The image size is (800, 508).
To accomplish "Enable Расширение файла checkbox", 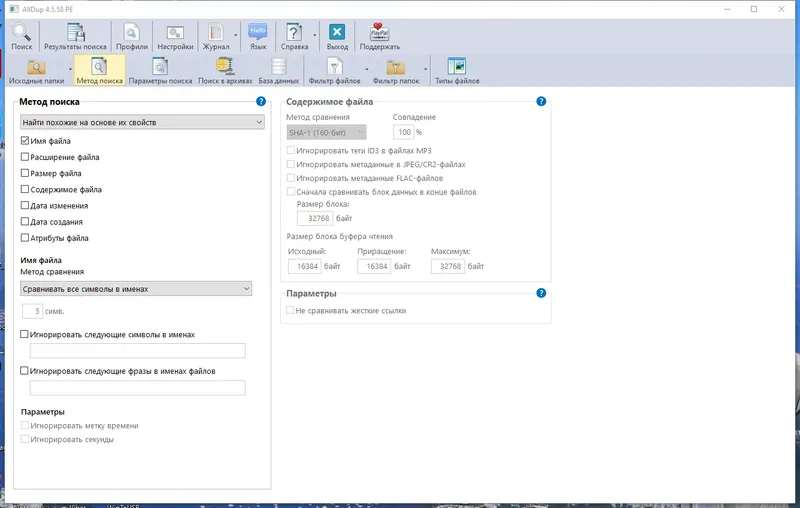I will pyautogui.click(x=24, y=157).
